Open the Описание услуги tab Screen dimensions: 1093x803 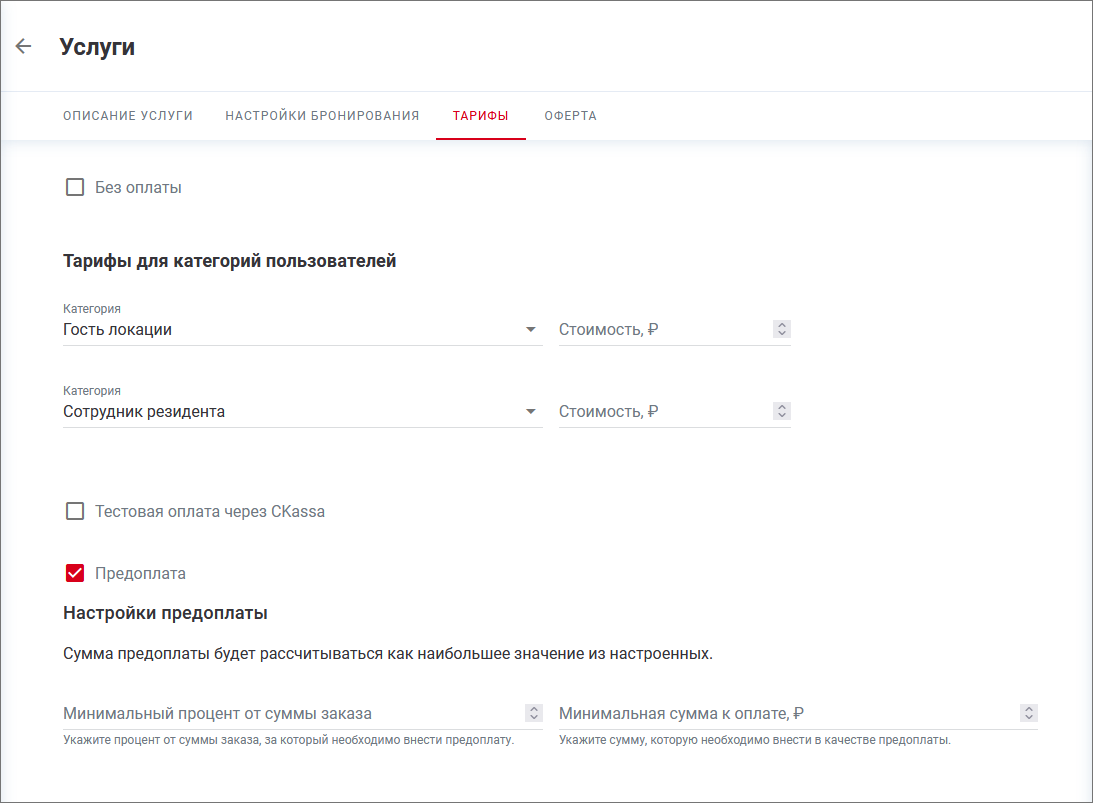click(x=128, y=116)
